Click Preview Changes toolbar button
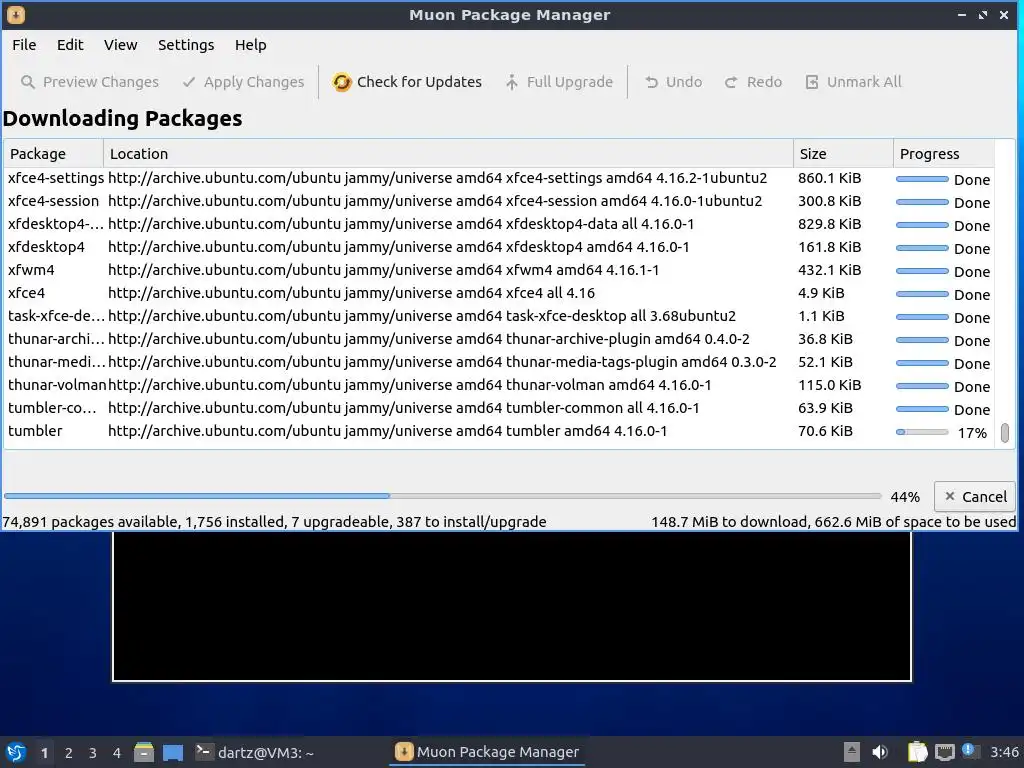Image resolution: width=1024 pixels, height=768 pixels. 90,82
